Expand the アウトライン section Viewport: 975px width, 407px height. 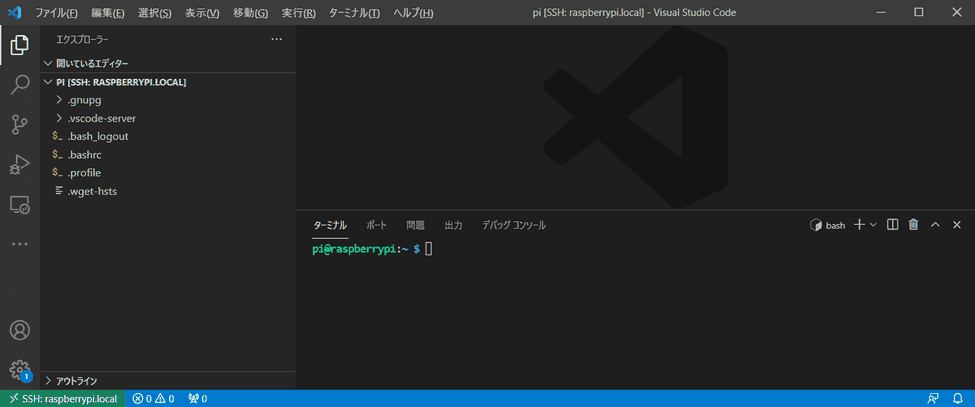168,380
